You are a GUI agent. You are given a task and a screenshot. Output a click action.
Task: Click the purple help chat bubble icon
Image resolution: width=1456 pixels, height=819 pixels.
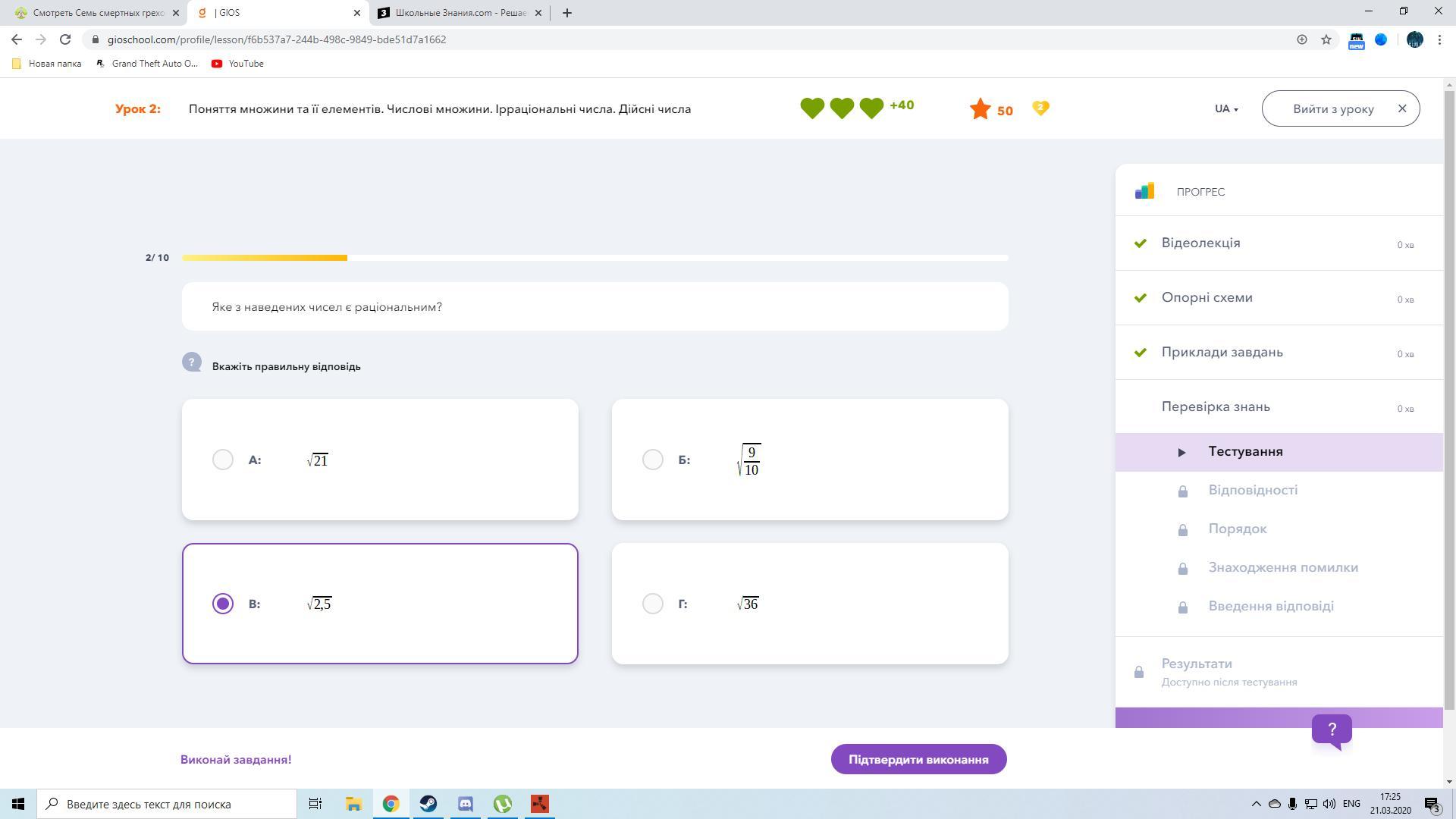coord(1332,730)
